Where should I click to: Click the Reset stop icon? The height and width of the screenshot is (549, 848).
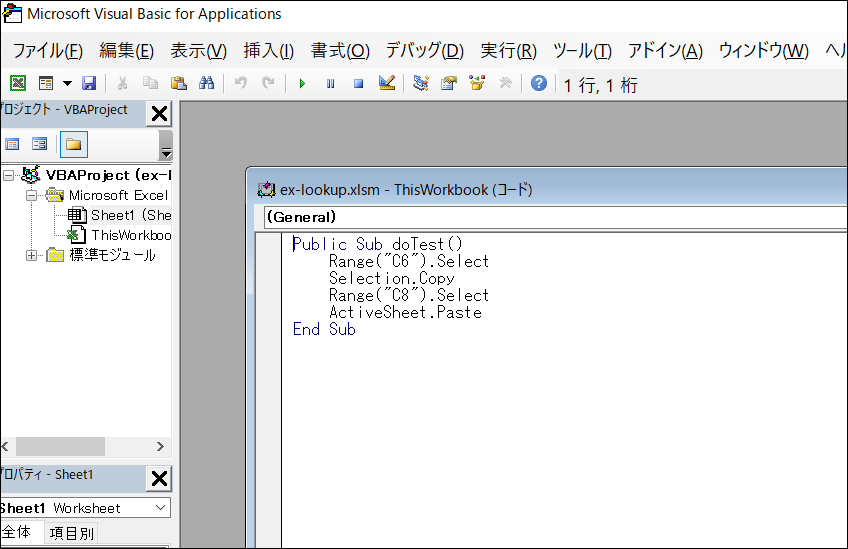(x=359, y=83)
